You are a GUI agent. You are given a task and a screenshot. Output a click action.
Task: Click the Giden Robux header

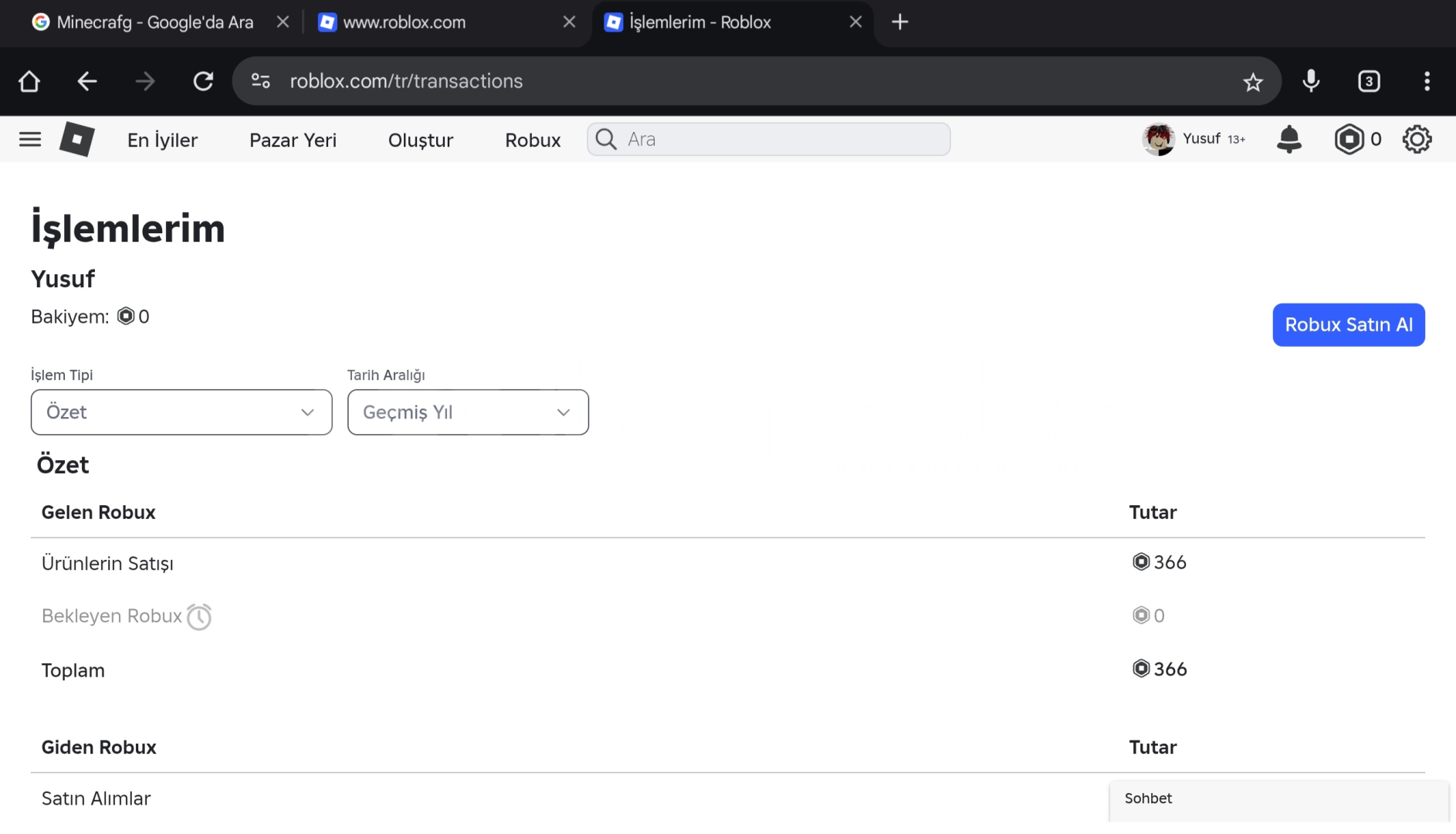pyautogui.click(x=99, y=748)
